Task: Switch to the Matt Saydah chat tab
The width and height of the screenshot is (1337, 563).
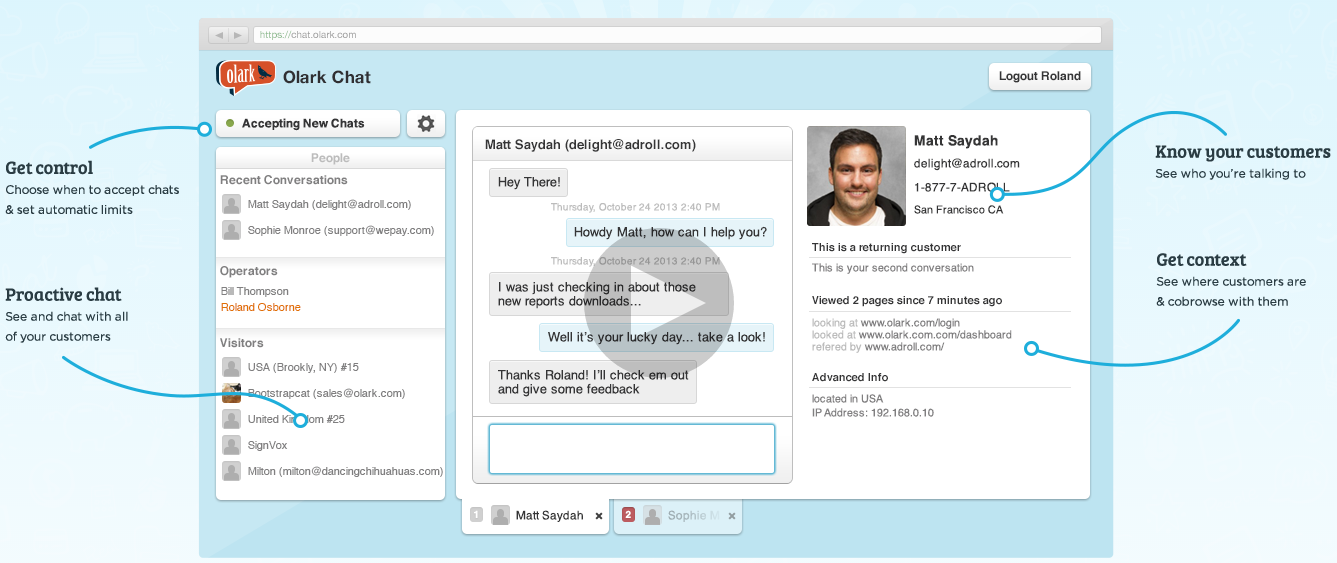Action: pyautogui.click(x=536, y=516)
